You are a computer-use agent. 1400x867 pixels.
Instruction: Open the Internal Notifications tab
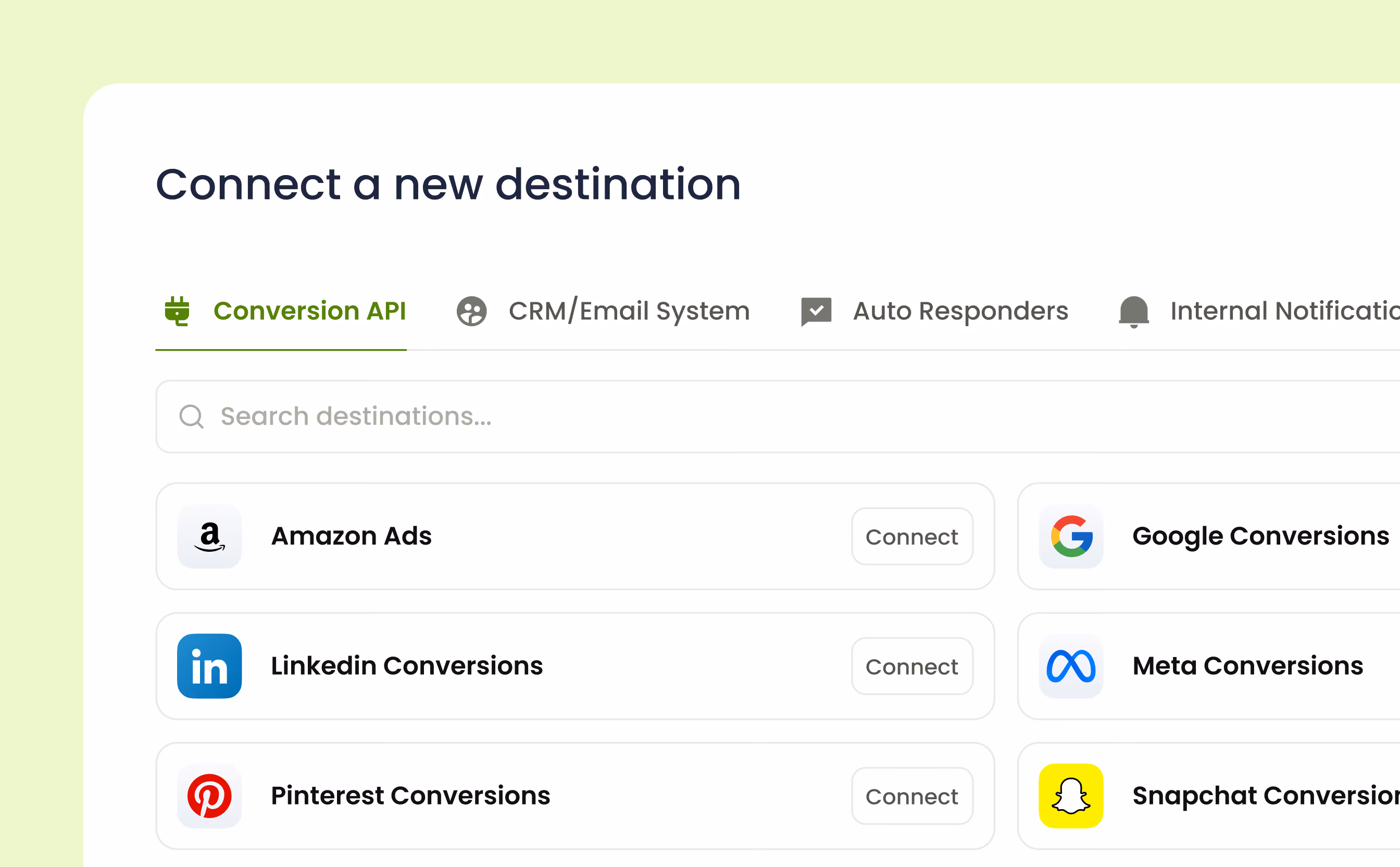[x=1259, y=312]
